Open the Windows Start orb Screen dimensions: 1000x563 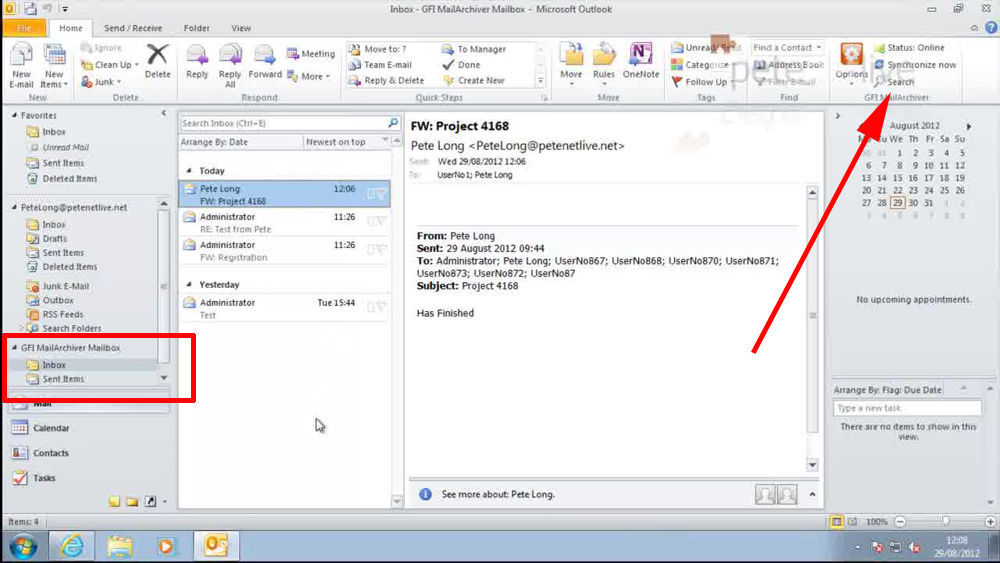click(x=23, y=546)
